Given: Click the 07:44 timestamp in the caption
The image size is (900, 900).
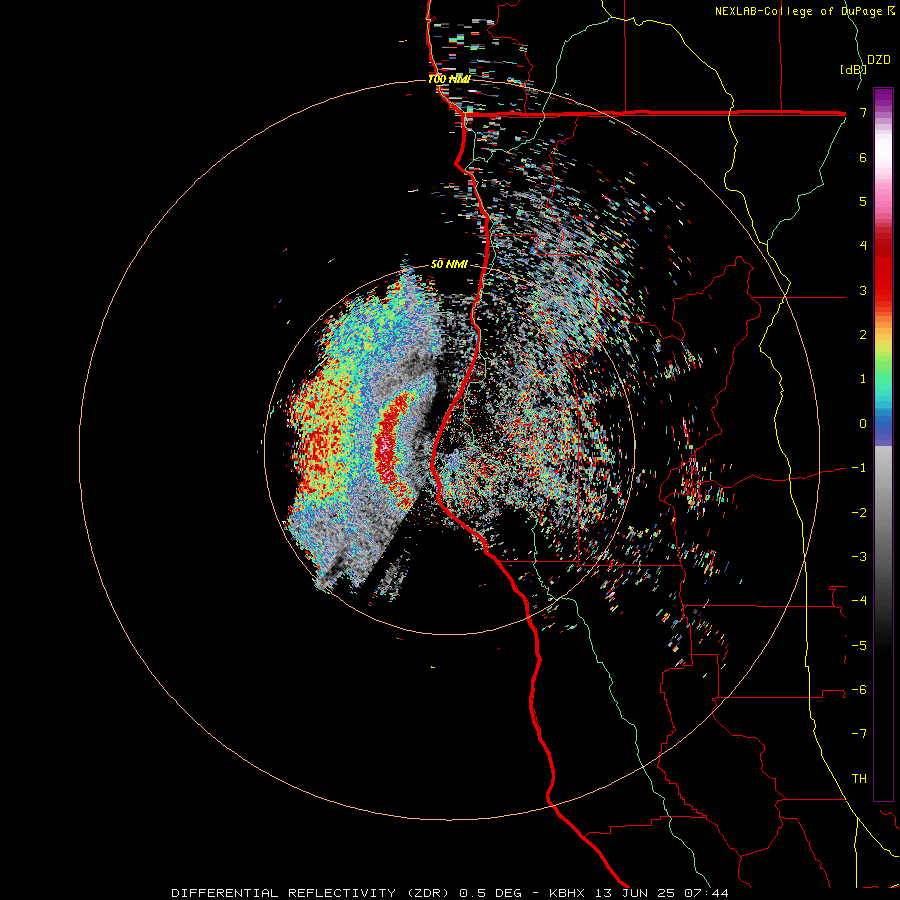Looking at the screenshot, I should (708, 893).
